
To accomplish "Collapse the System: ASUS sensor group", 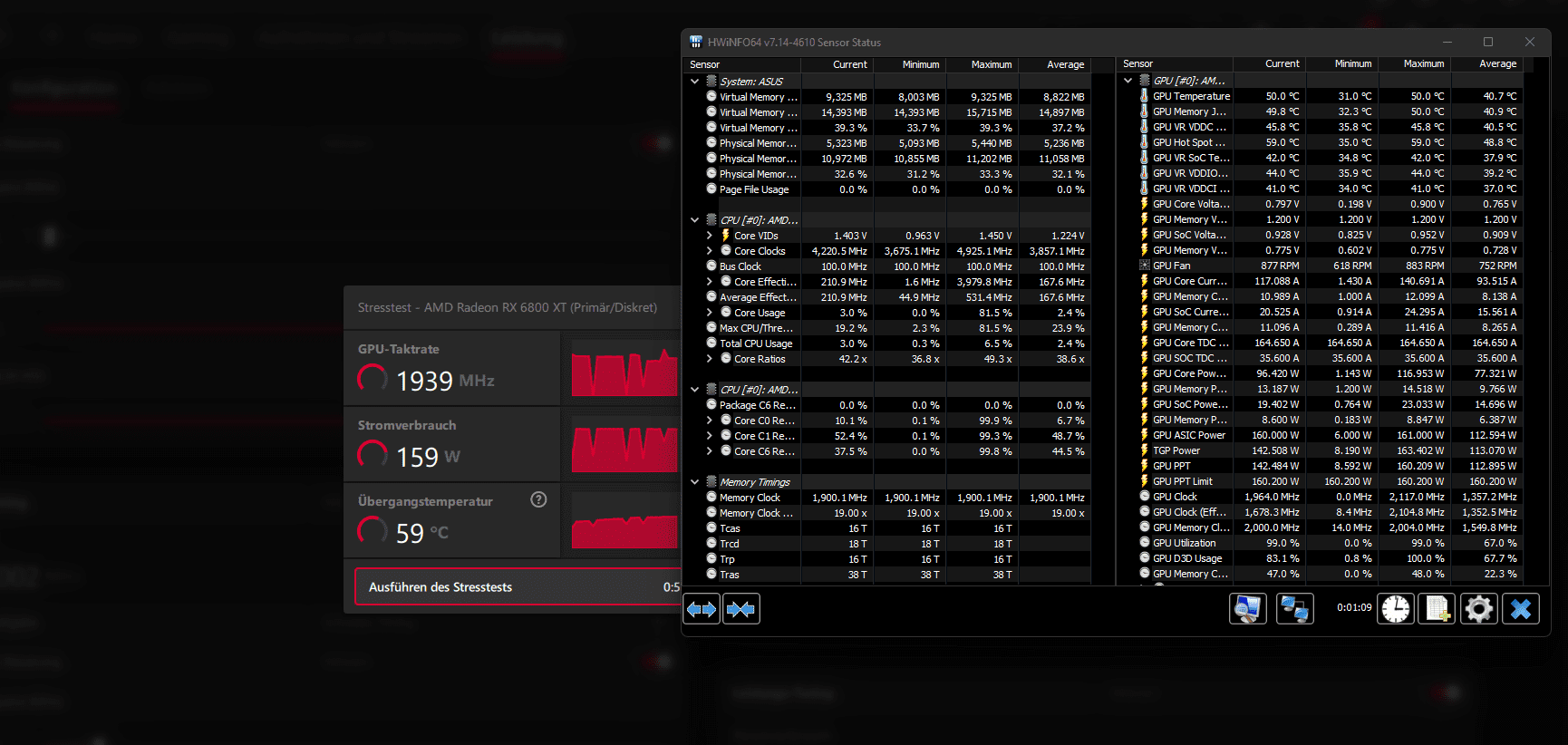I will [x=695, y=82].
